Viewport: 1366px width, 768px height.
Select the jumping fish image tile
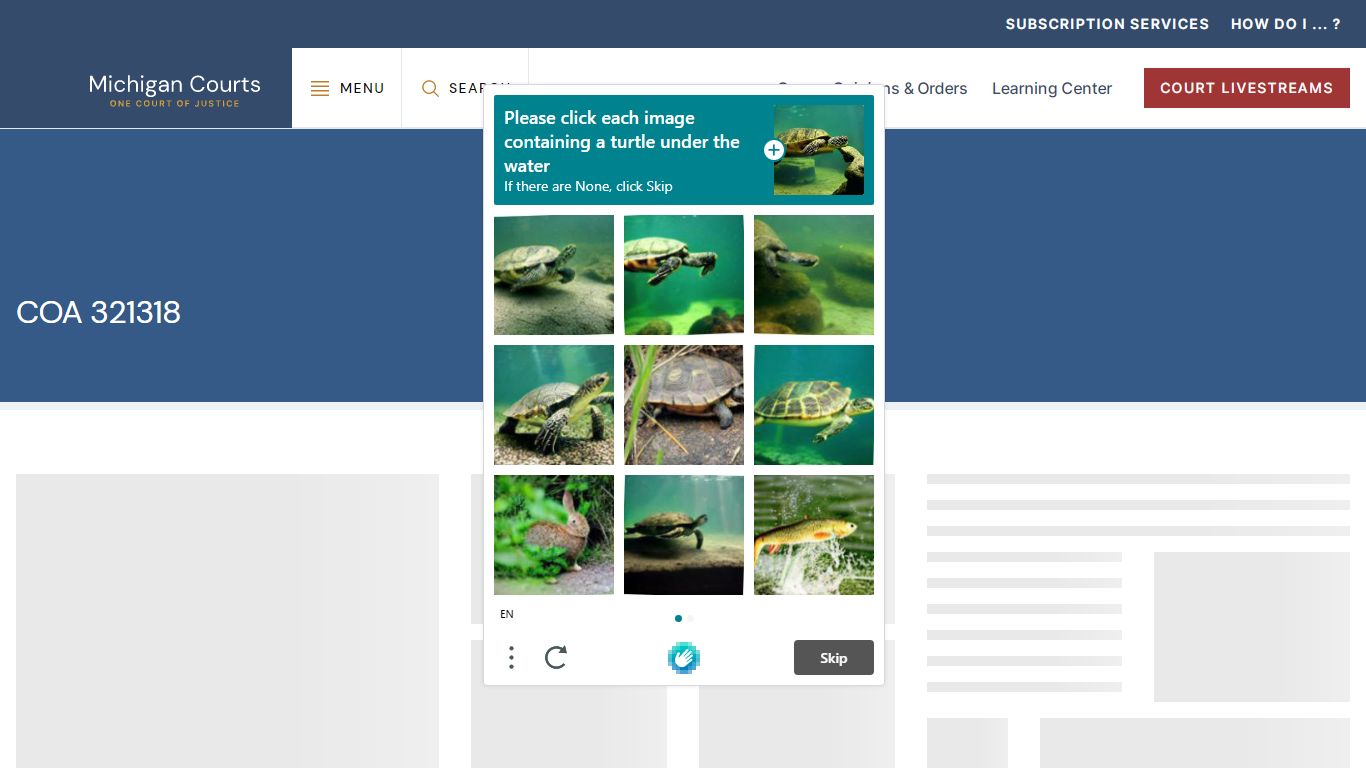[x=814, y=535]
